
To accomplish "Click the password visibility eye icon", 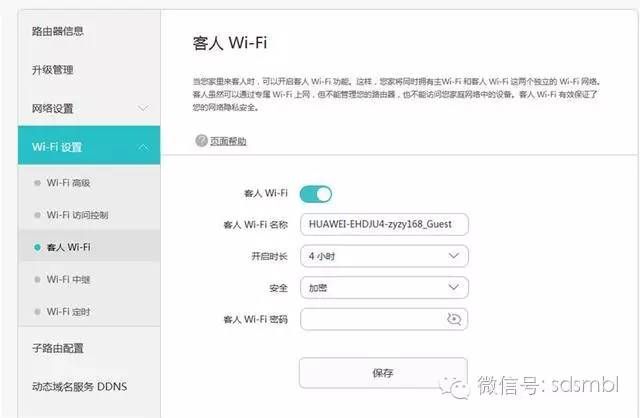I will [453, 319].
